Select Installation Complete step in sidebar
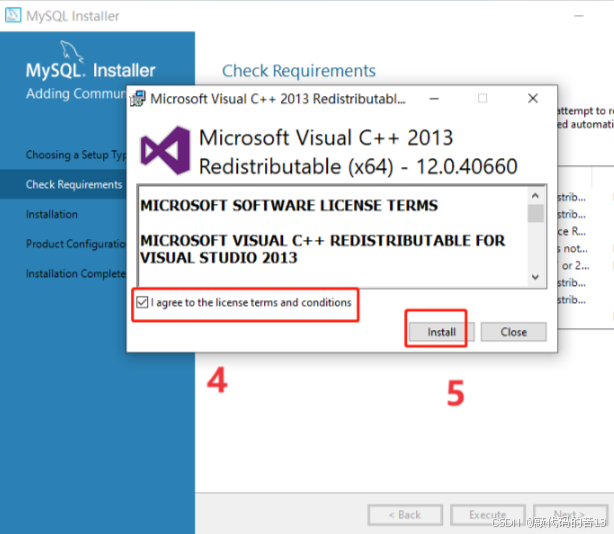Viewport: 614px width, 534px height. pyautogui.click(x=76, y=274)
